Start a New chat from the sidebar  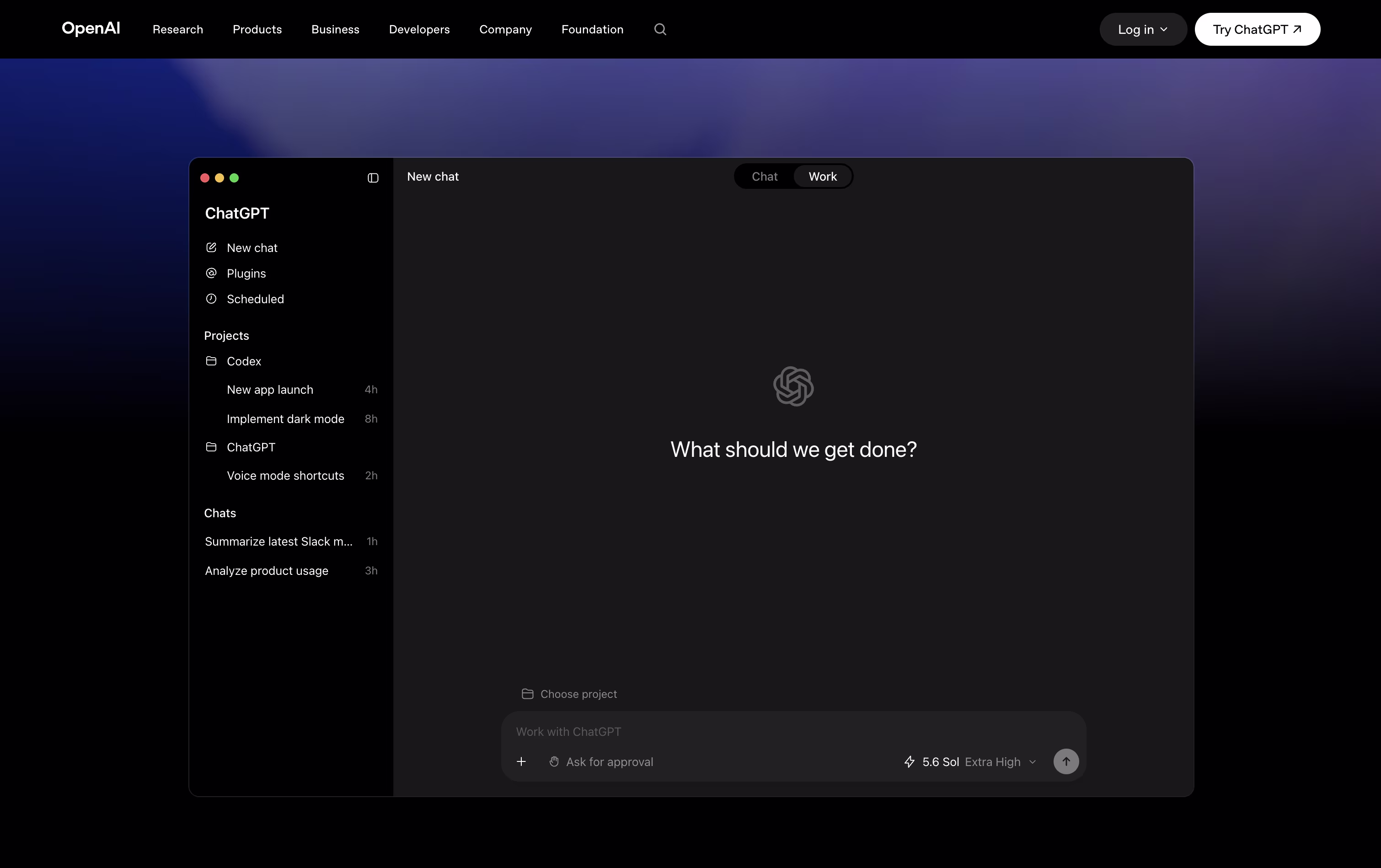tap(252, 247)
